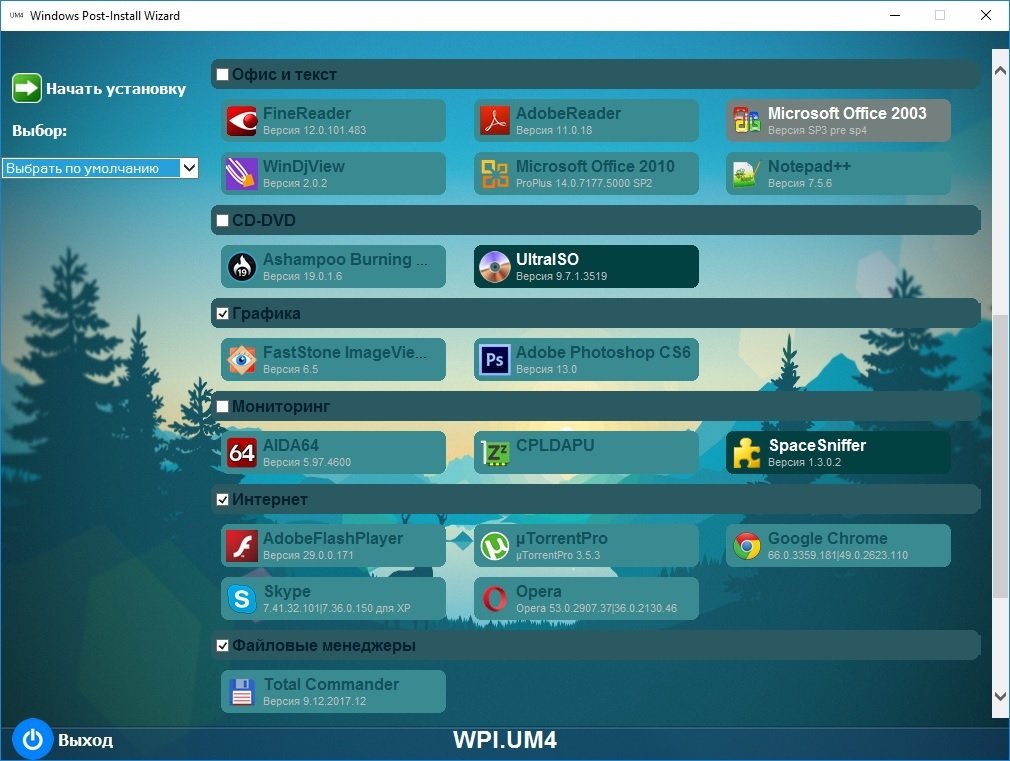Select the WinDjView 2.0.2 entry
The width and height of the screenshot is (1010, 761).
pos(333,173)
